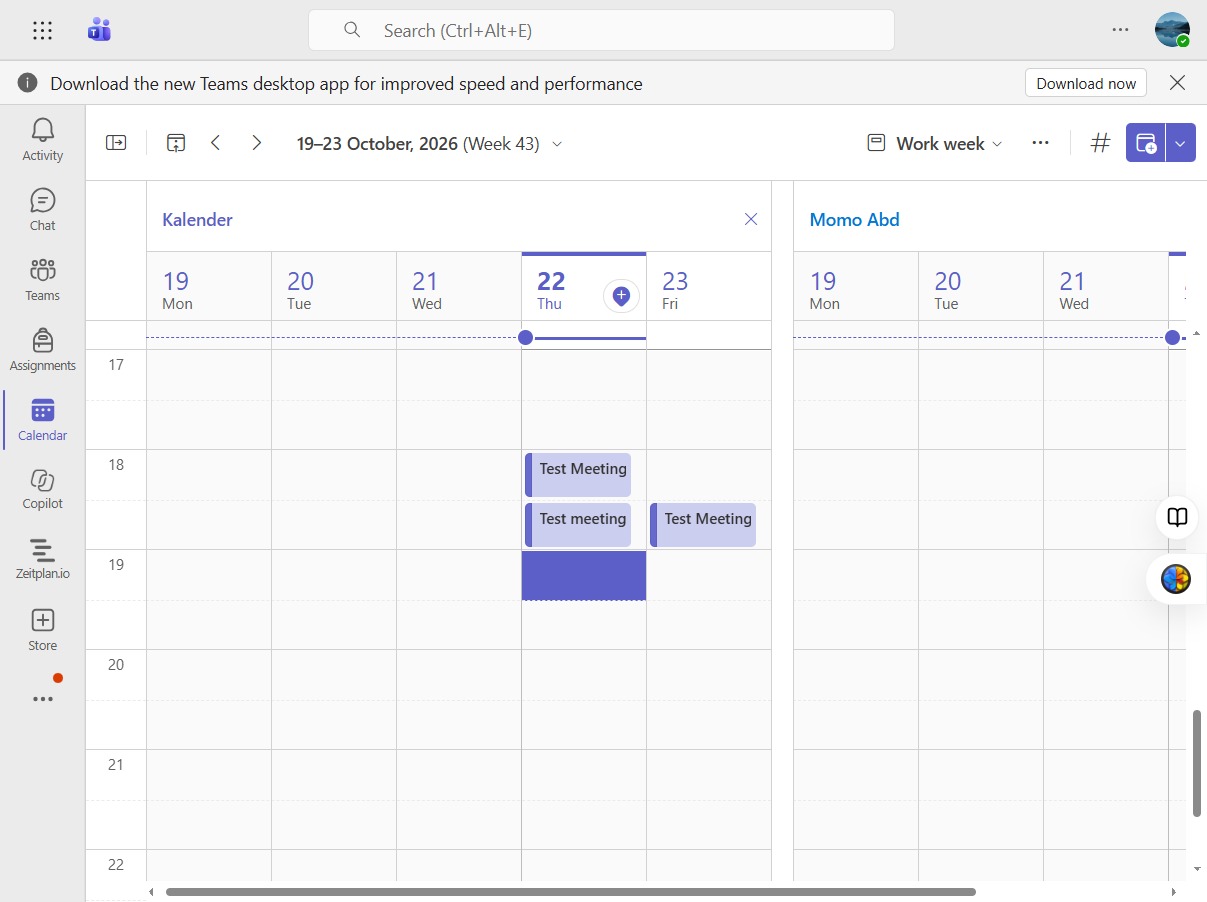Click the colorful round extension icon
Viewport: 1207px width, 902px height.
[x=1176, y=579]
